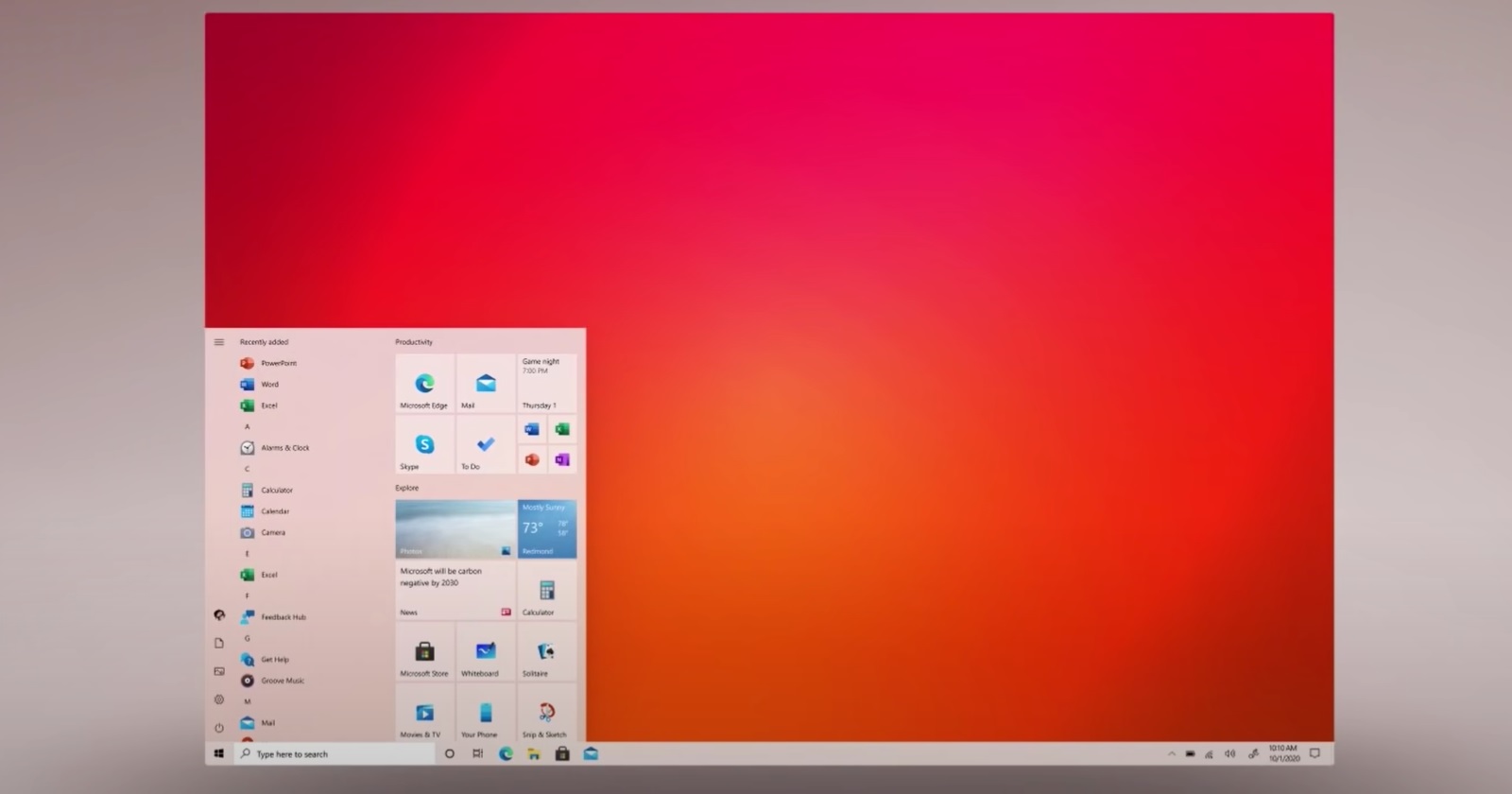Open the volume control tray icon
The height and width of the screenshot is (794, 1512).
point(1229,754)
